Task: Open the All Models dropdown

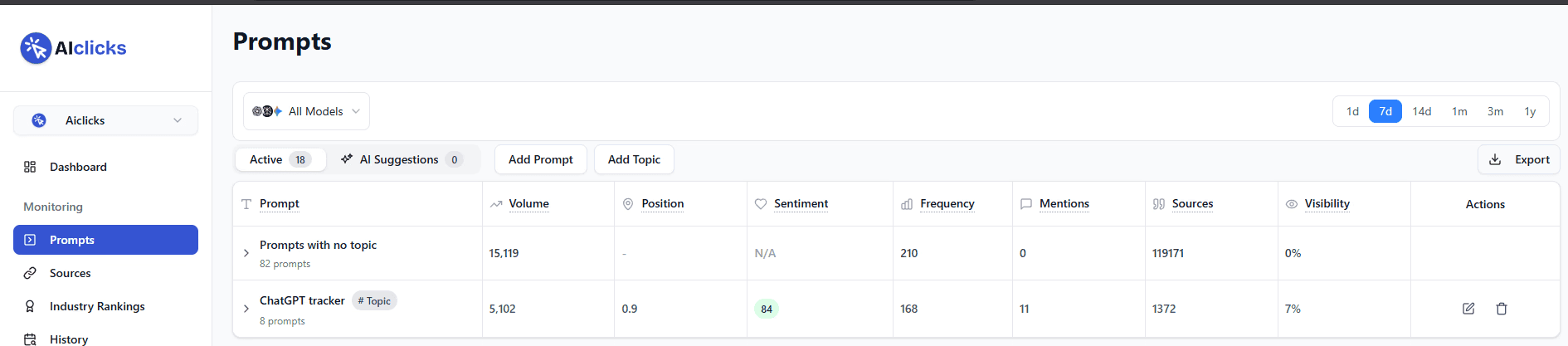Action: point(306,111)
